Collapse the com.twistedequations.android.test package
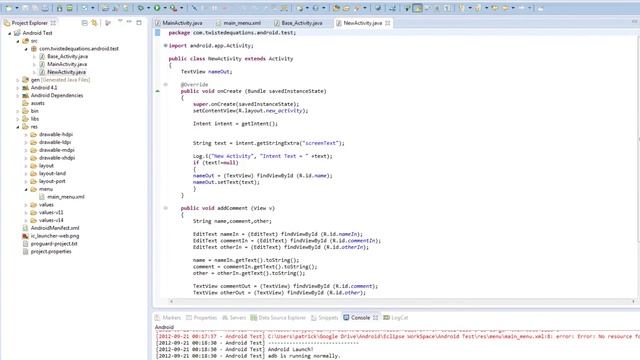640x360 pixels. [x=26, y=49]
